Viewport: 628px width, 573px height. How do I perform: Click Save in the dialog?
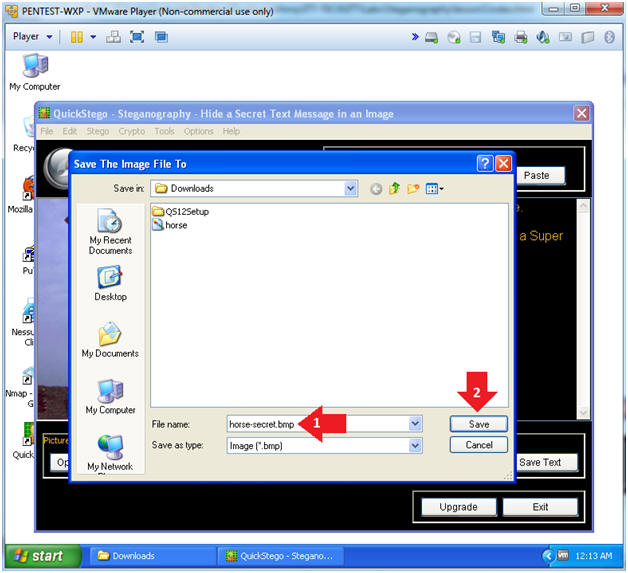tap(479, 424)
